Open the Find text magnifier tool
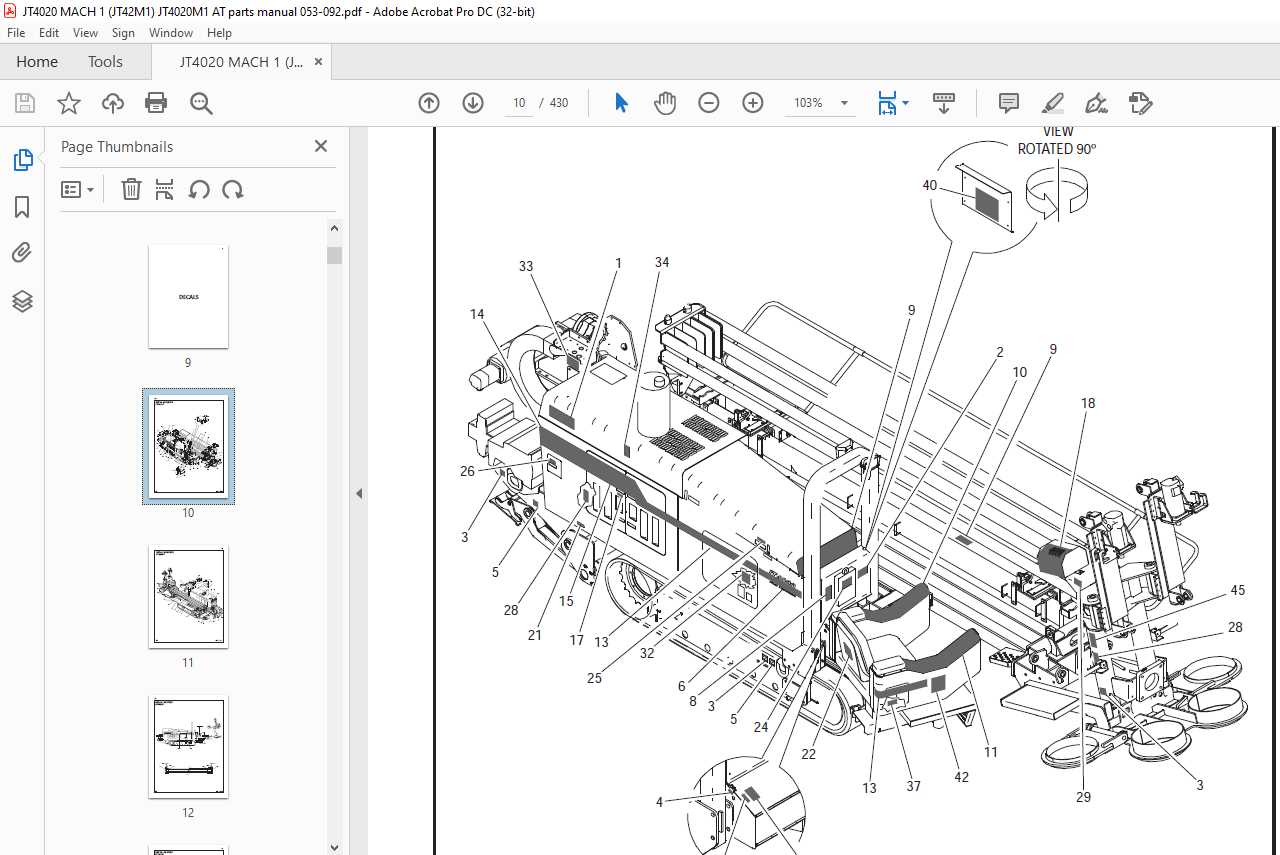This screenshot has height=855, width=1280. click(x=201, y=103)
